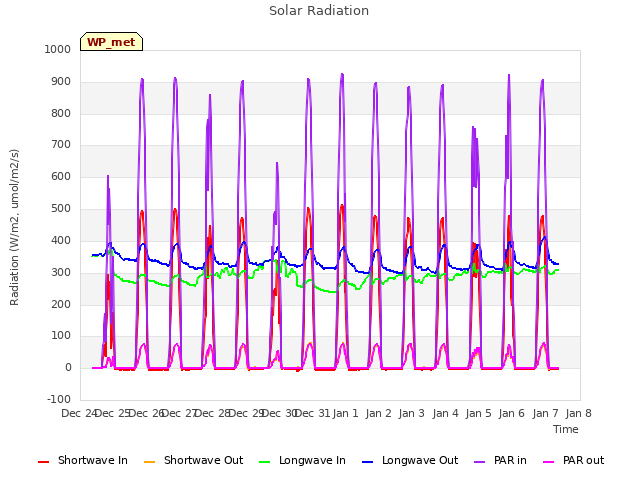The image size is (640, 480).
Task: Click the Shortwave In peak on Dec 31
Action: (x=308, y=208)
